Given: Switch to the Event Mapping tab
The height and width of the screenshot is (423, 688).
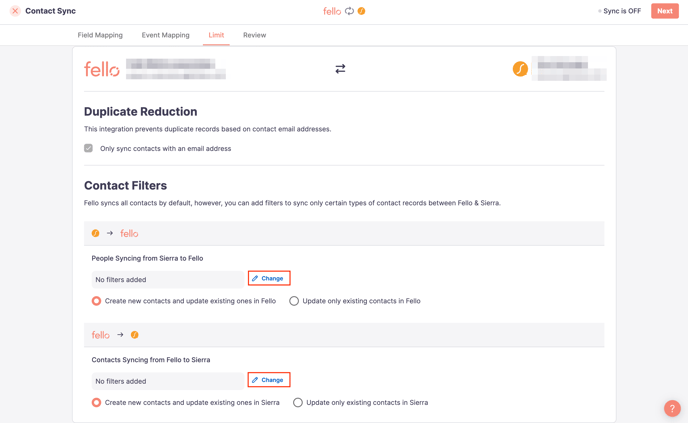Looking at the screenshot, I should point(165,35).
